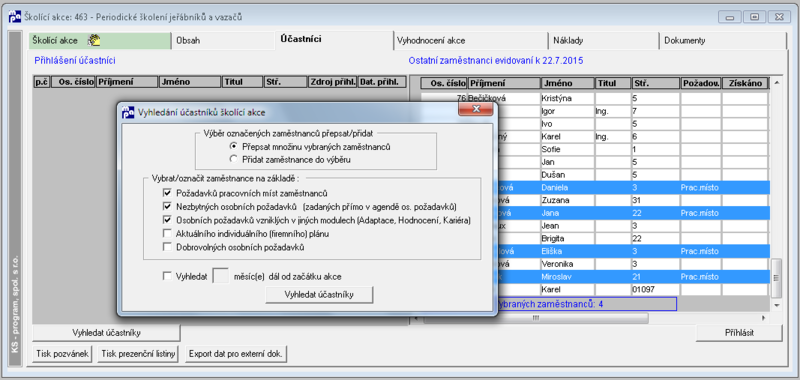
Task: Click Export dat pro externí dok. button
Action: click(235, 353)
